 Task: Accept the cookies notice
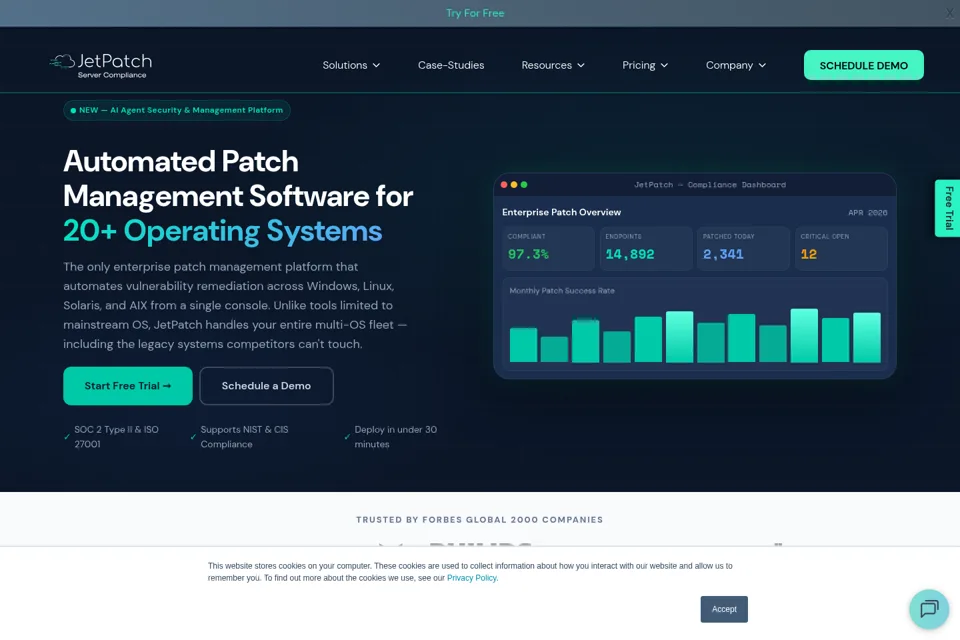coord(724,609)
